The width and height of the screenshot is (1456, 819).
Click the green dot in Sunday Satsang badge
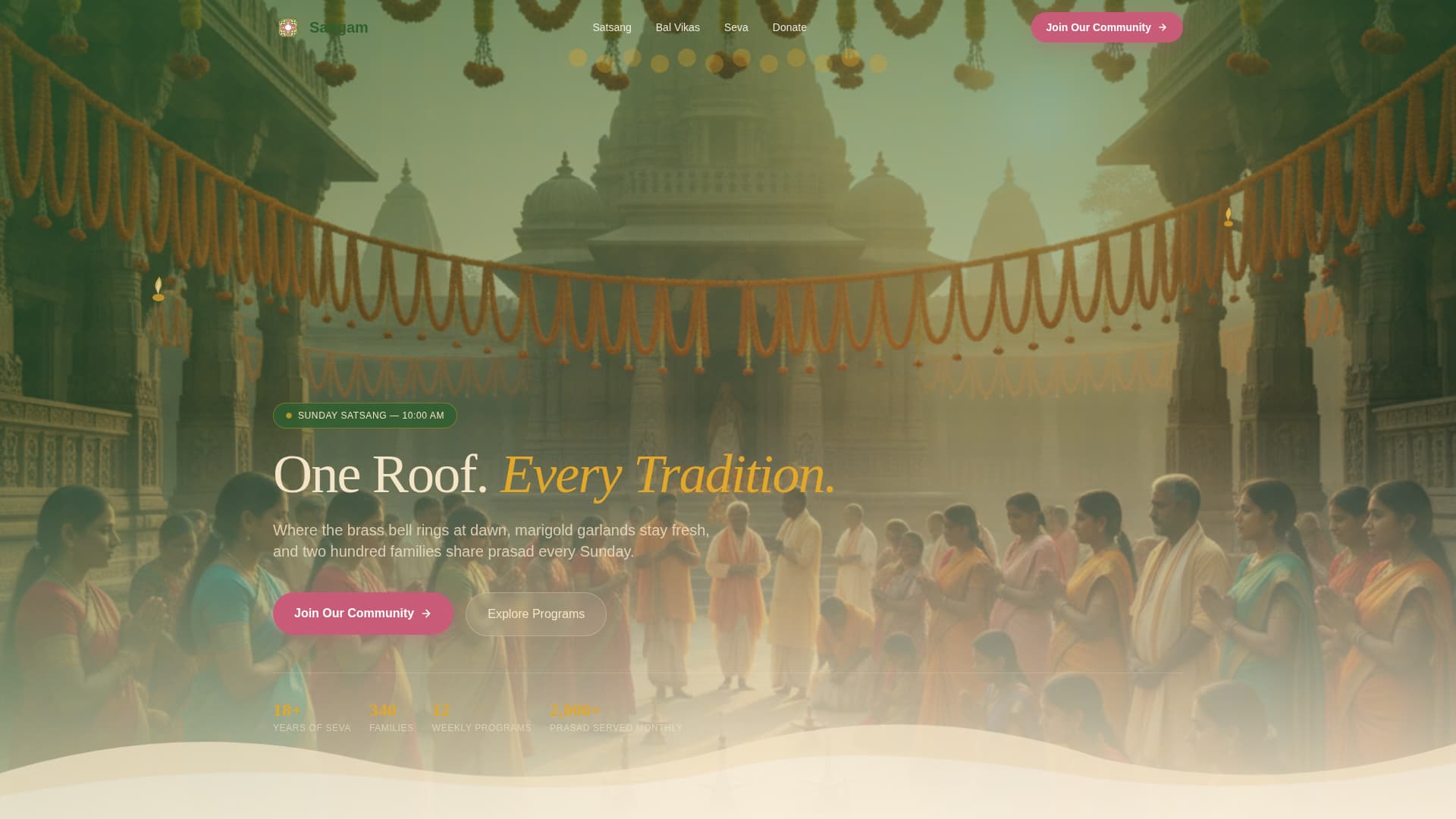point(287,416)
